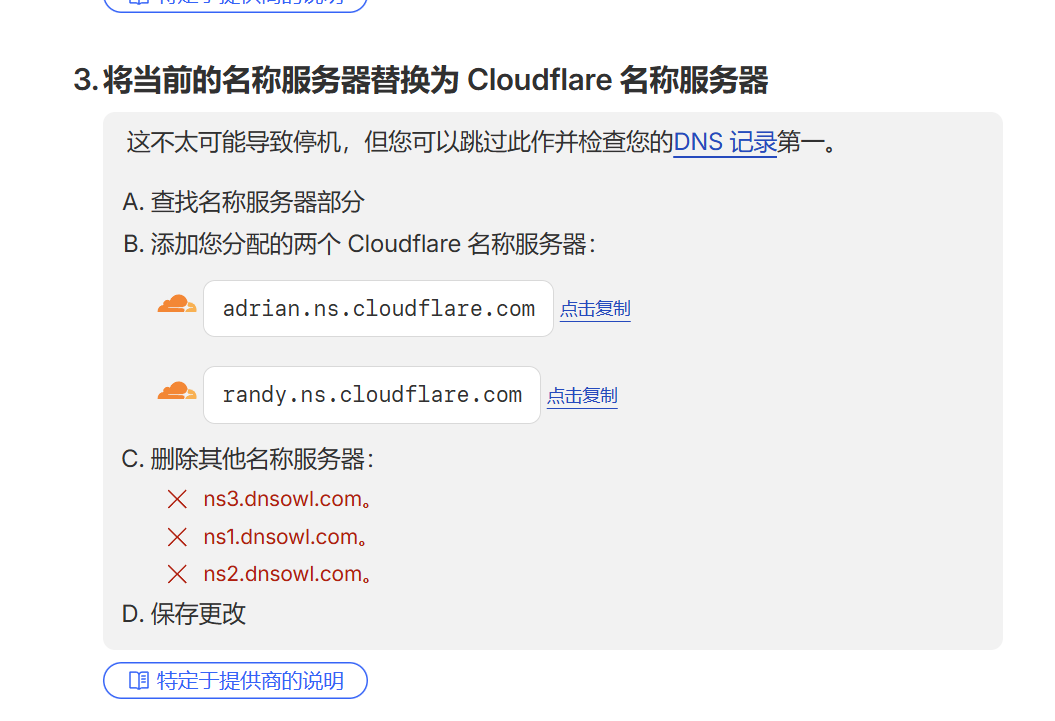
Task: Click the partially visible 特定于提供商的说明 button at top
Action: point(235,4)
